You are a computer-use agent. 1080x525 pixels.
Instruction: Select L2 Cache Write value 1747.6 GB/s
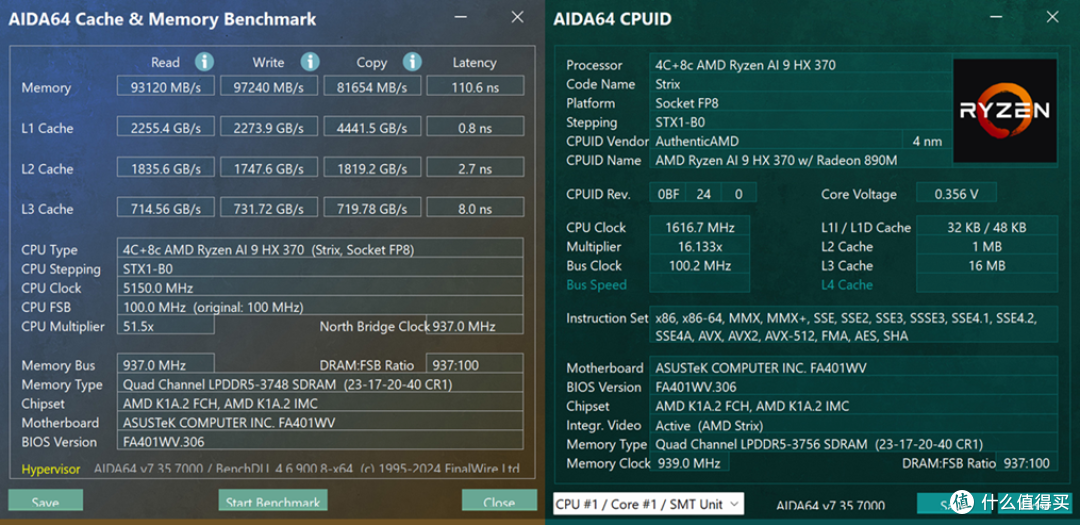[x=269, y=169]
